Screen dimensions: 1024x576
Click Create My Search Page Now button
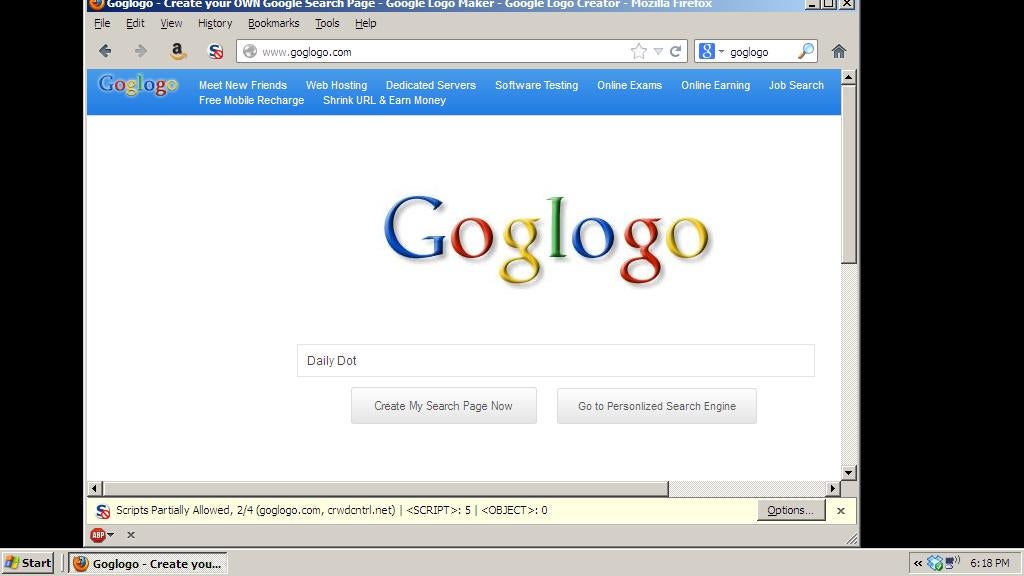point(443,406)
